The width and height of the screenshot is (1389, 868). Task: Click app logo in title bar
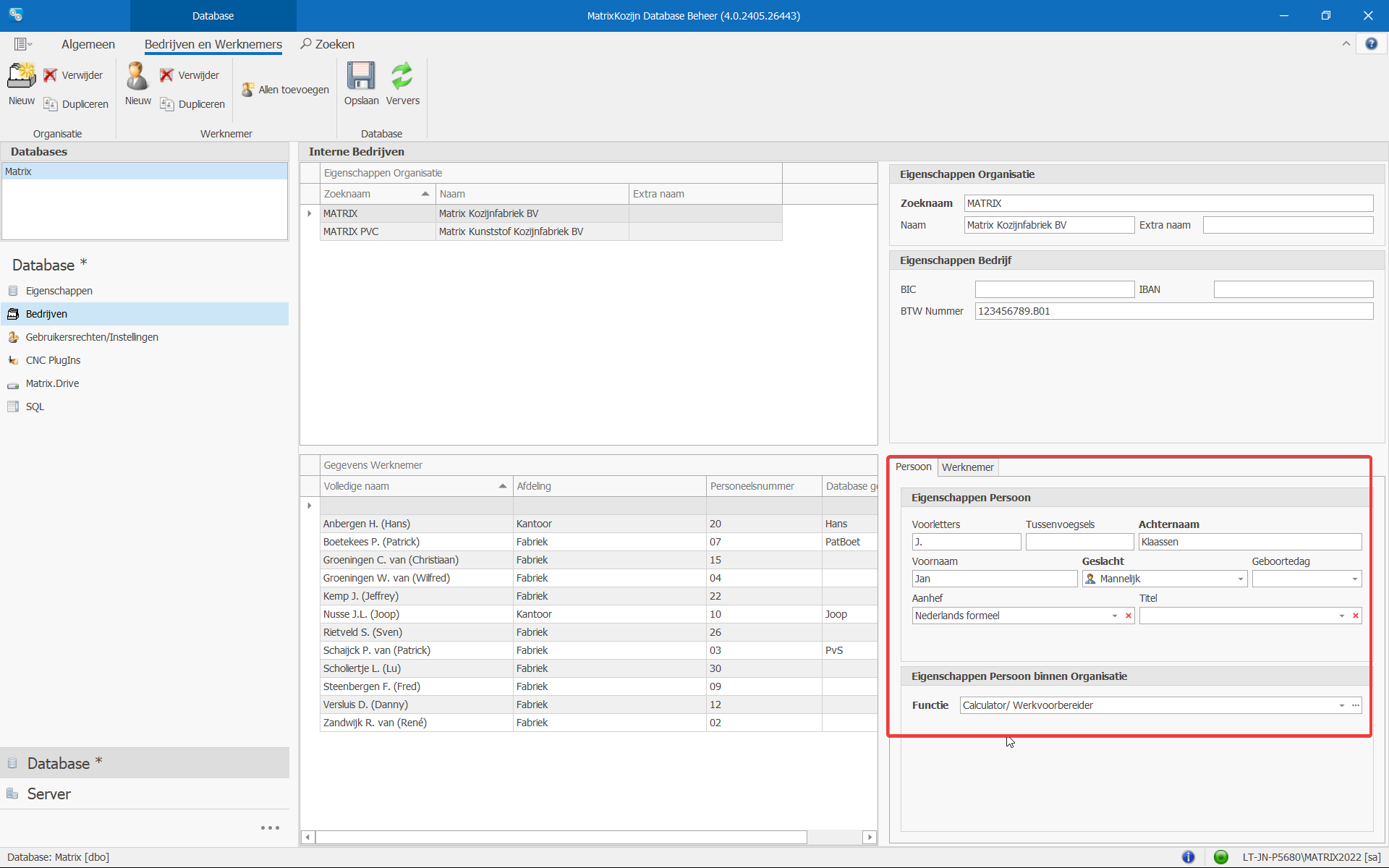tap(16, 15)
